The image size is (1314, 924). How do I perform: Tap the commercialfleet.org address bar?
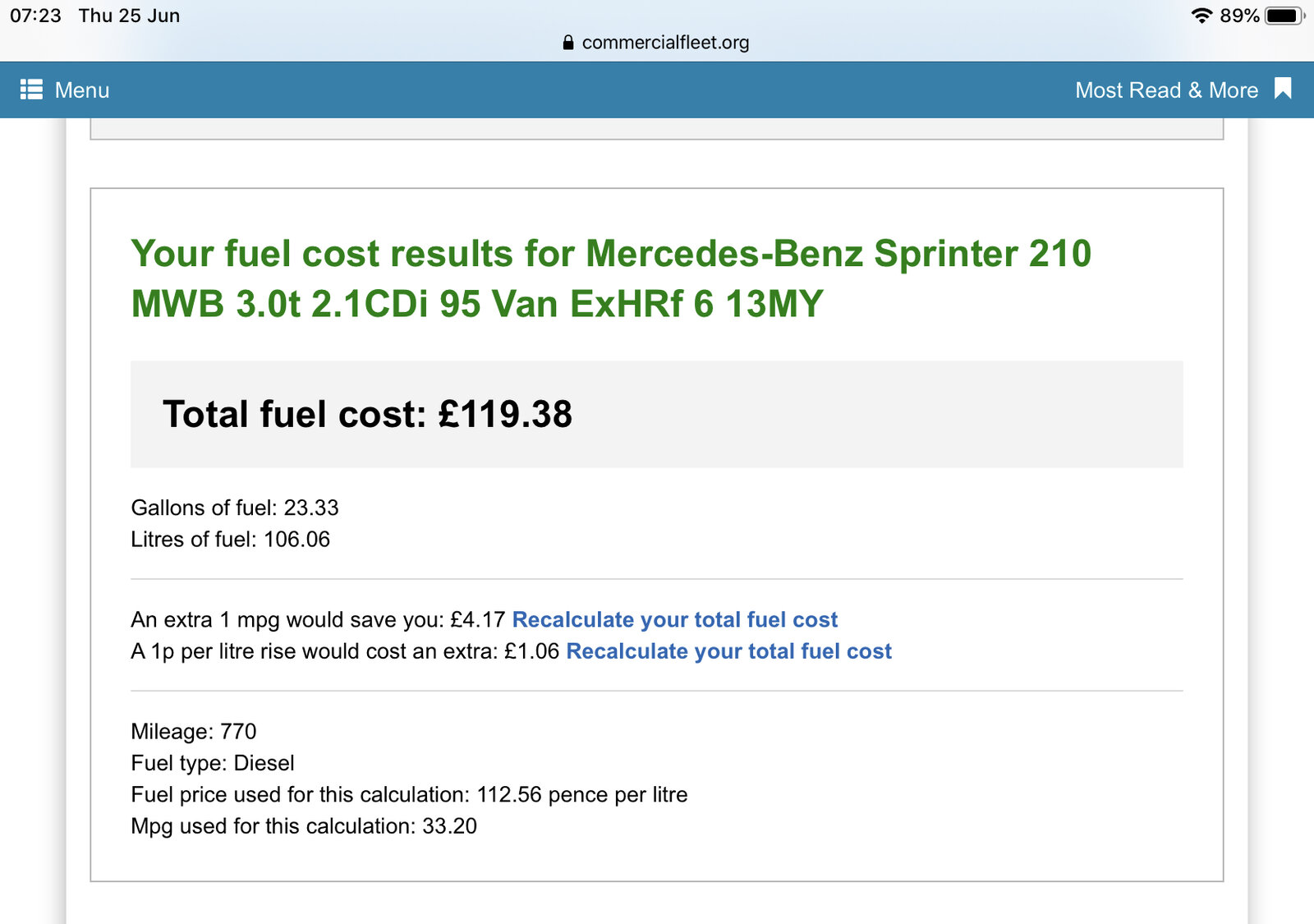(x=664, y=43)
